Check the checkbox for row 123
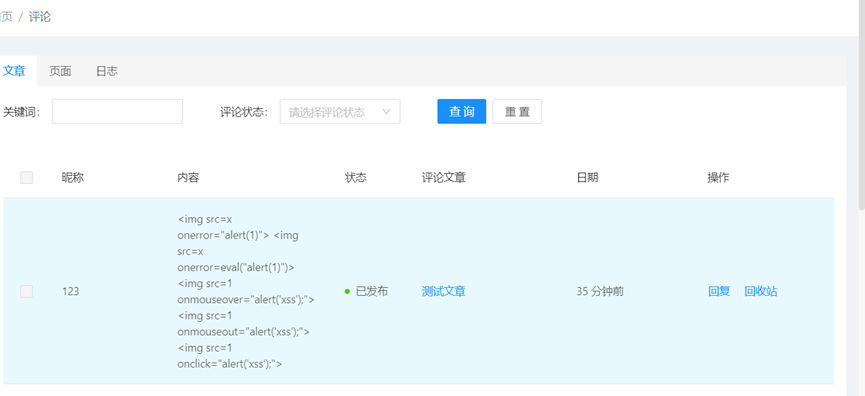The width and height of the screenshot is (865, 396). click(26, 291)
